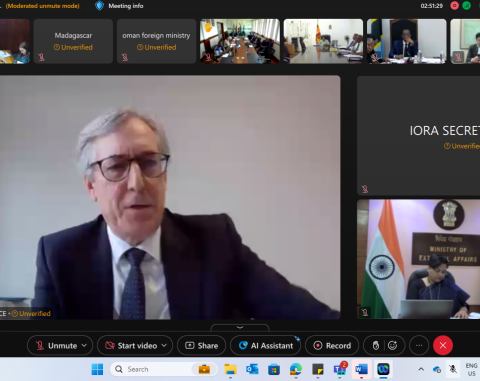
Task: Open the emoji reactions icon
Action: pyautogui.click(x=393, y=345)
